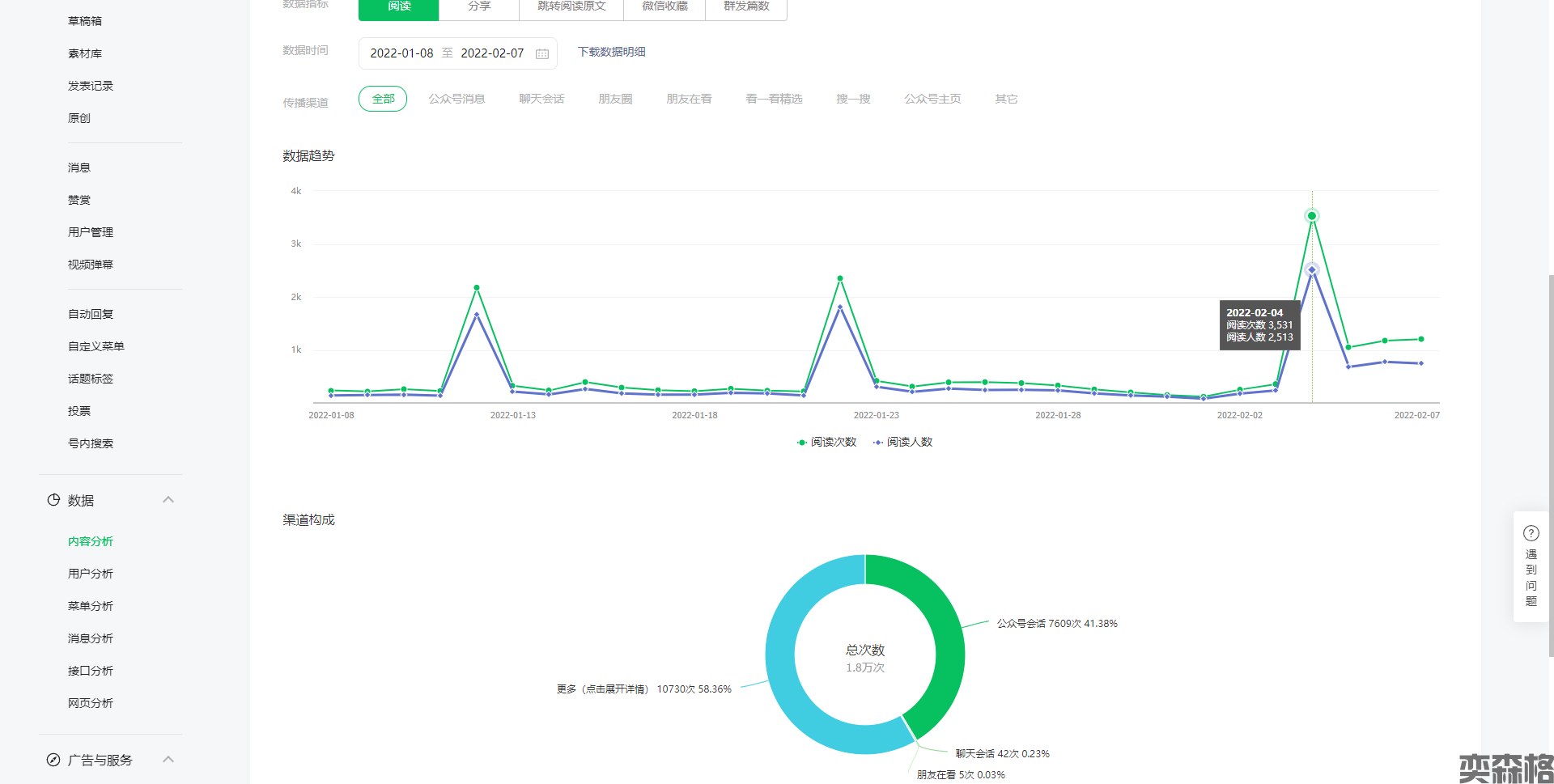
Task: Switch to the 分享 metric tab
Action: 479,6
